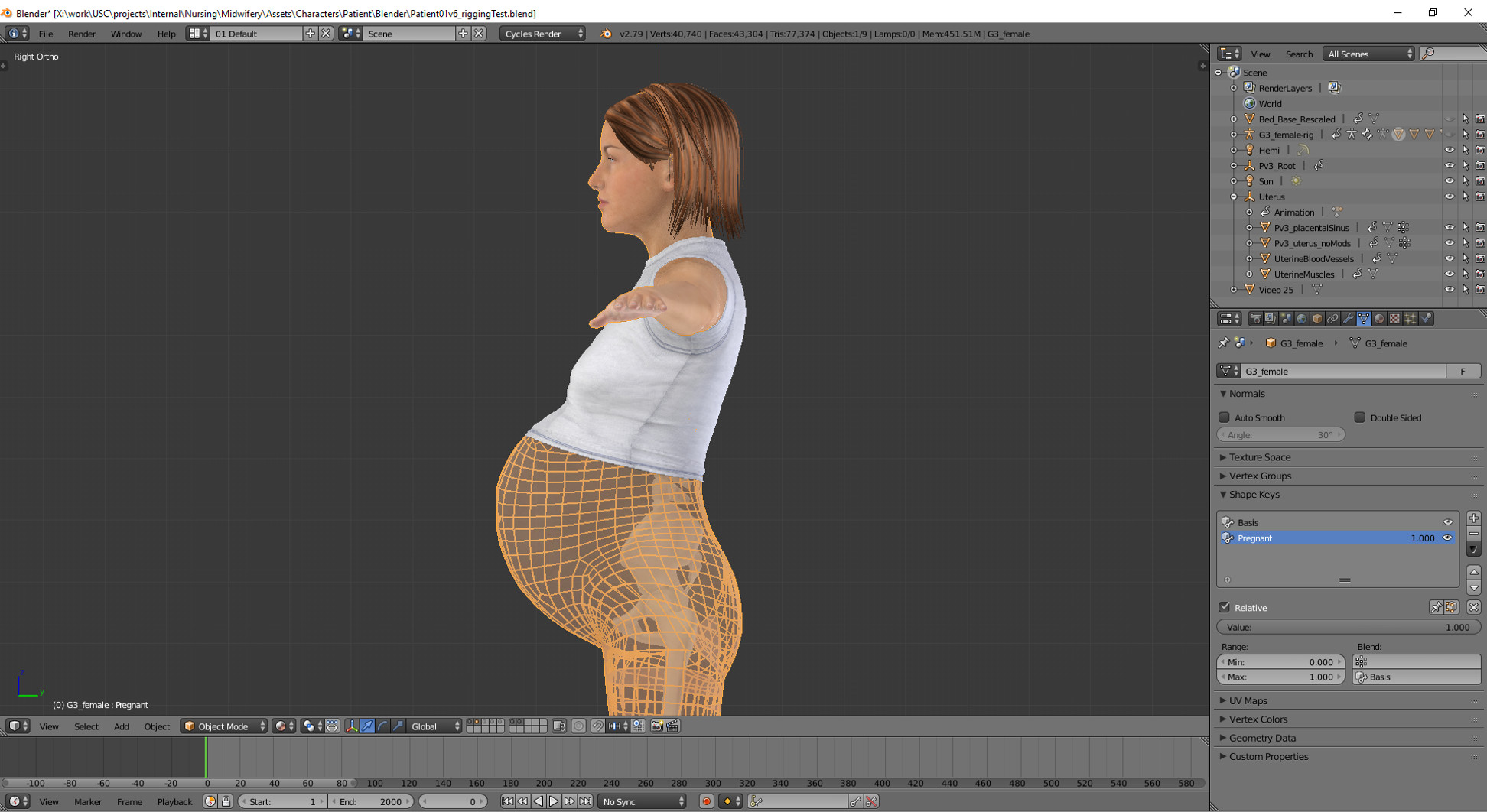
Task: Enable the Double Sided checkbox
Action: coord(1359,417)
